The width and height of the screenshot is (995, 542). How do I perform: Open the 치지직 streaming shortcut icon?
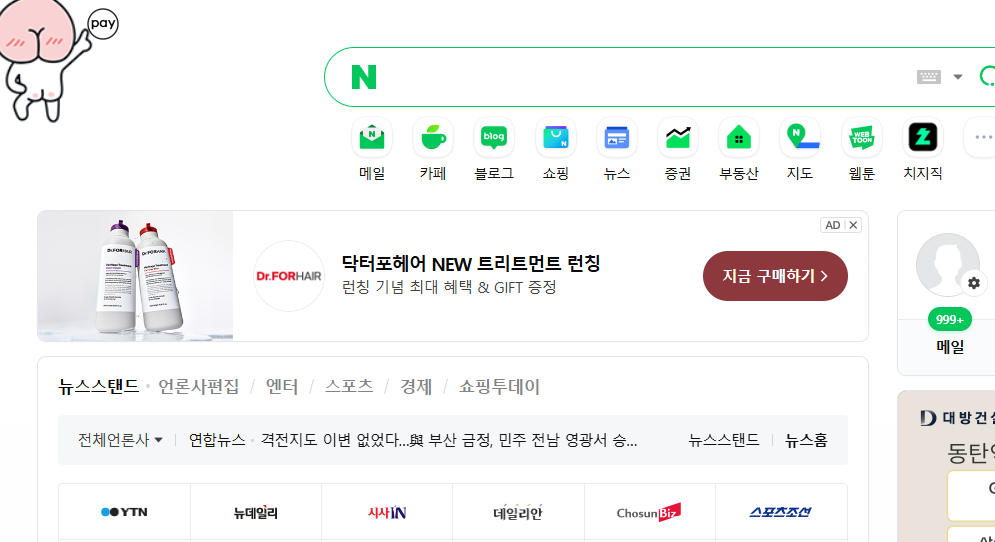click(x=923, y=137)
